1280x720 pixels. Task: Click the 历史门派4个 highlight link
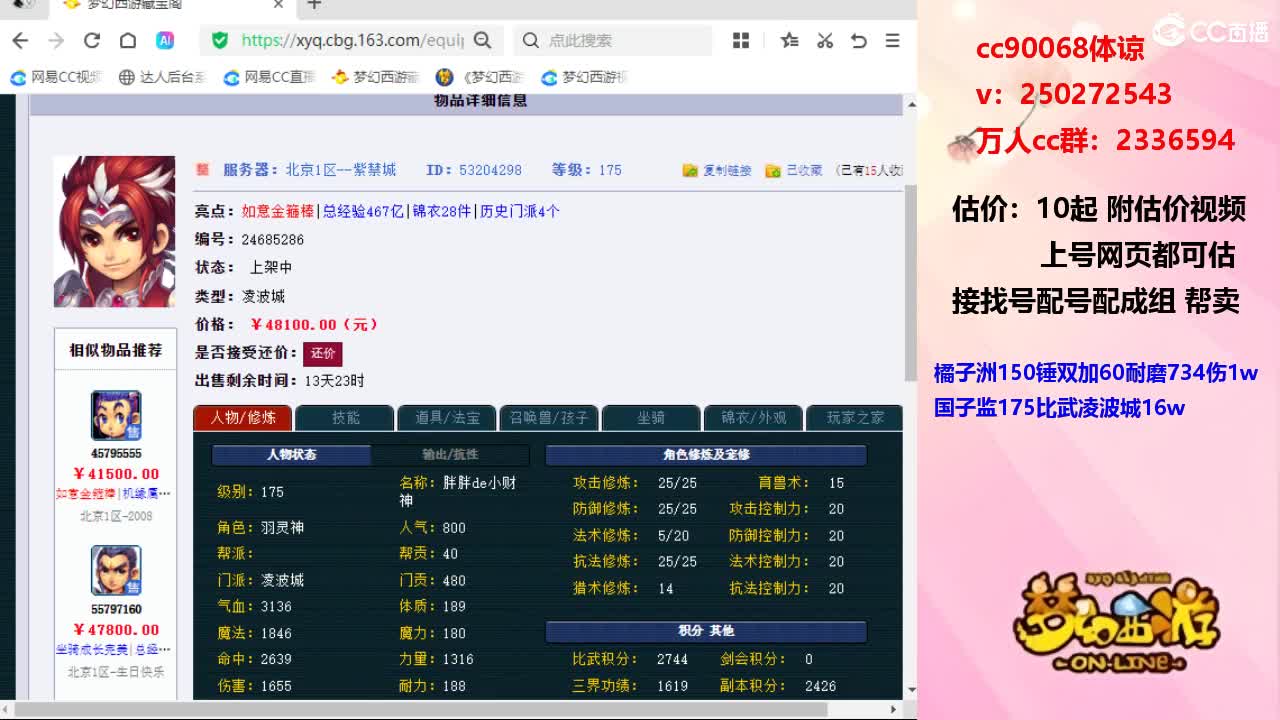click(x=519, y=212)
